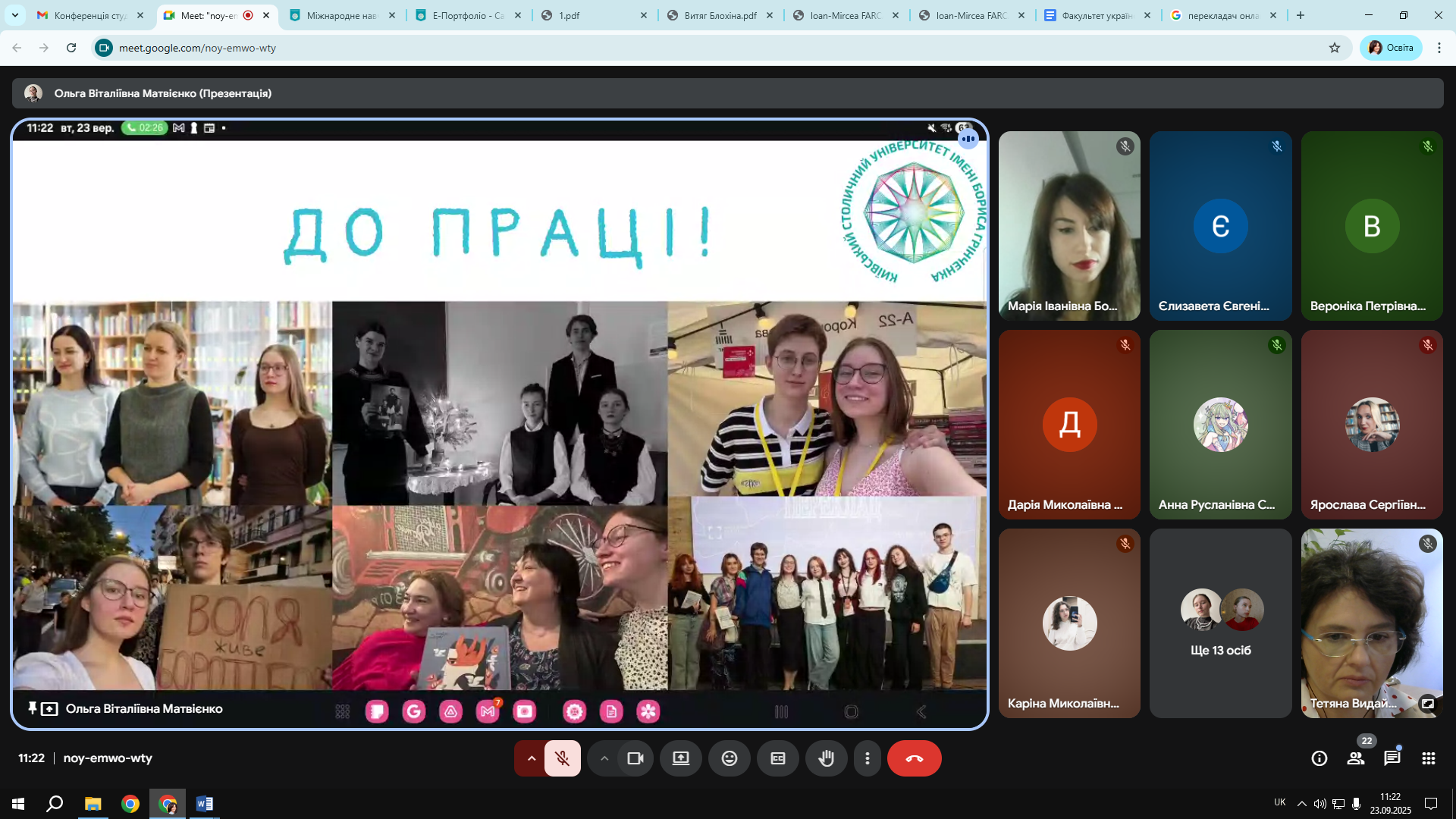The height and width of the screenshot is (819, 1456).
Task: Open the meeting chat panel icon
Action: pos(1392,758)
